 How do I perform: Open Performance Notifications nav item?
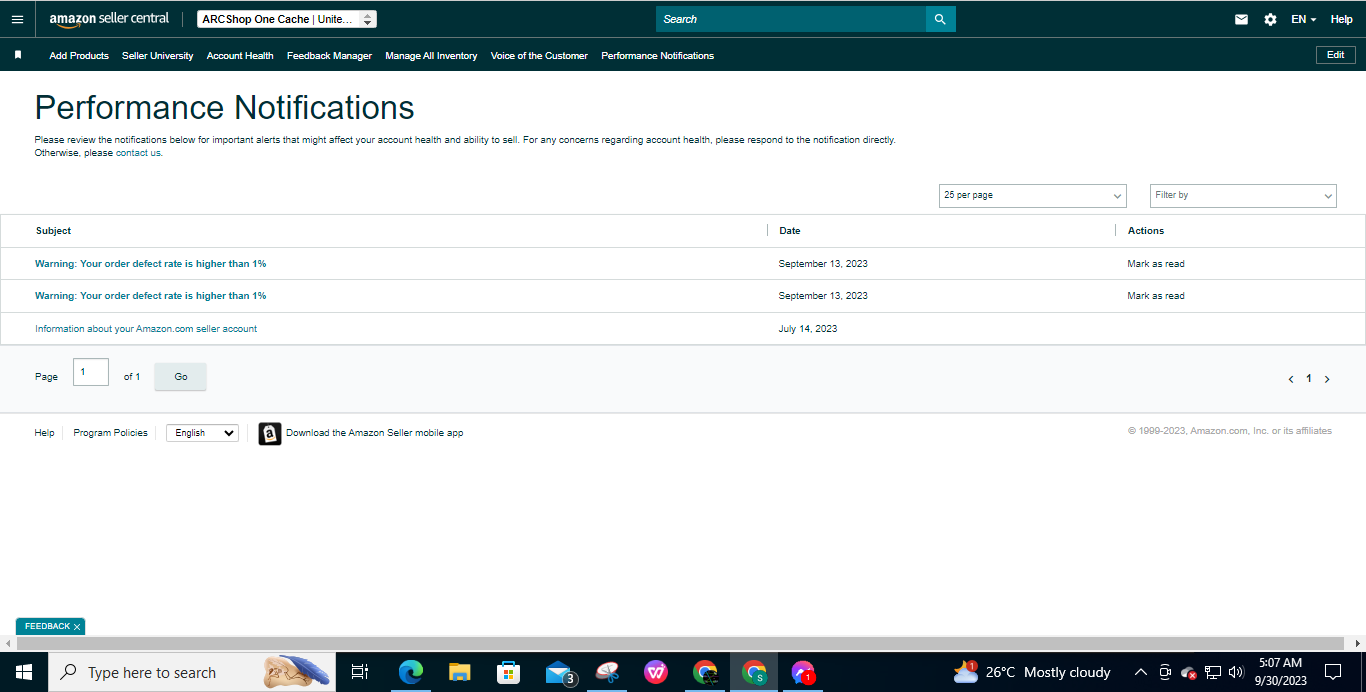(x=658, y=56)
